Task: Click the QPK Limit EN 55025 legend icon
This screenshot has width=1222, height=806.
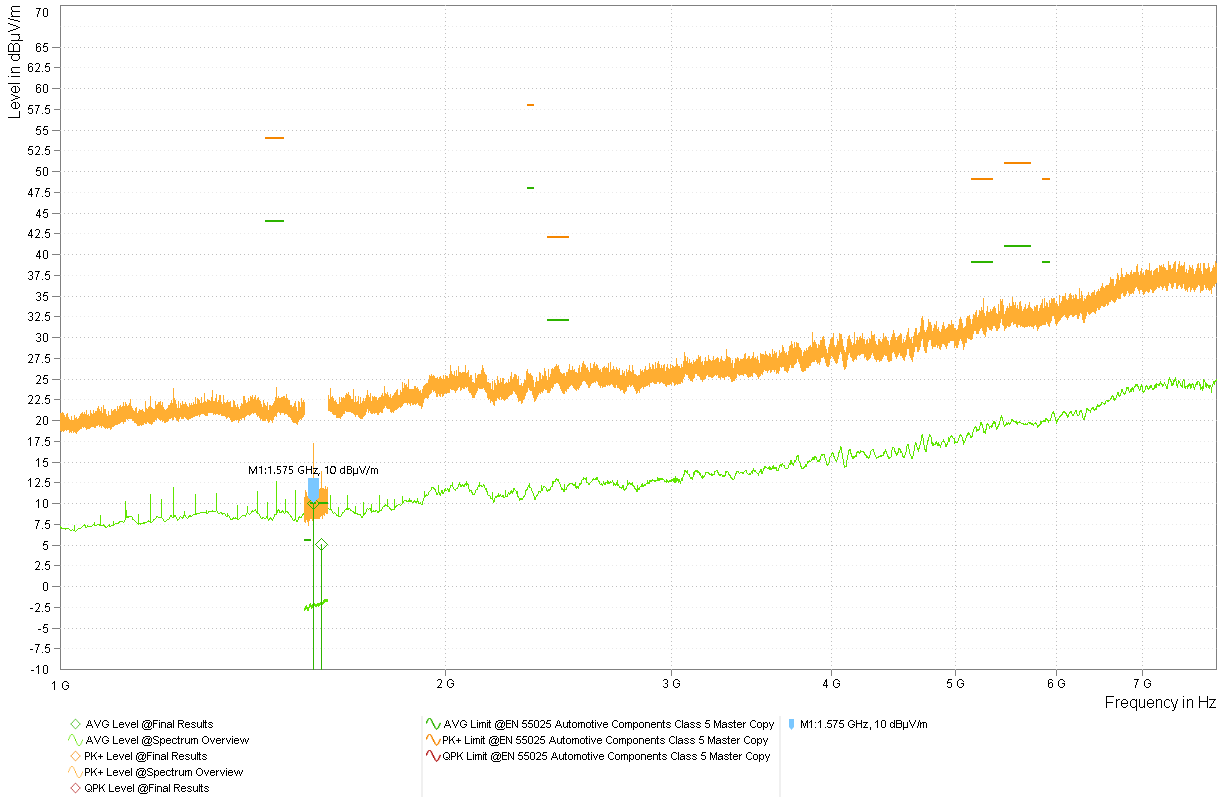Action: click(x=432, y=756)
